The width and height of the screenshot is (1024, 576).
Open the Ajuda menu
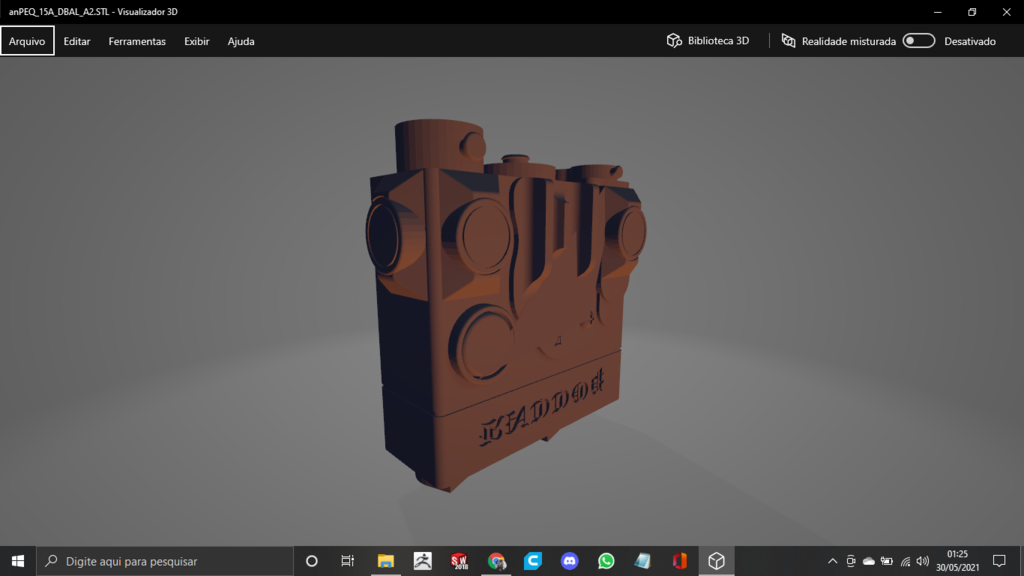coord(241,41)
